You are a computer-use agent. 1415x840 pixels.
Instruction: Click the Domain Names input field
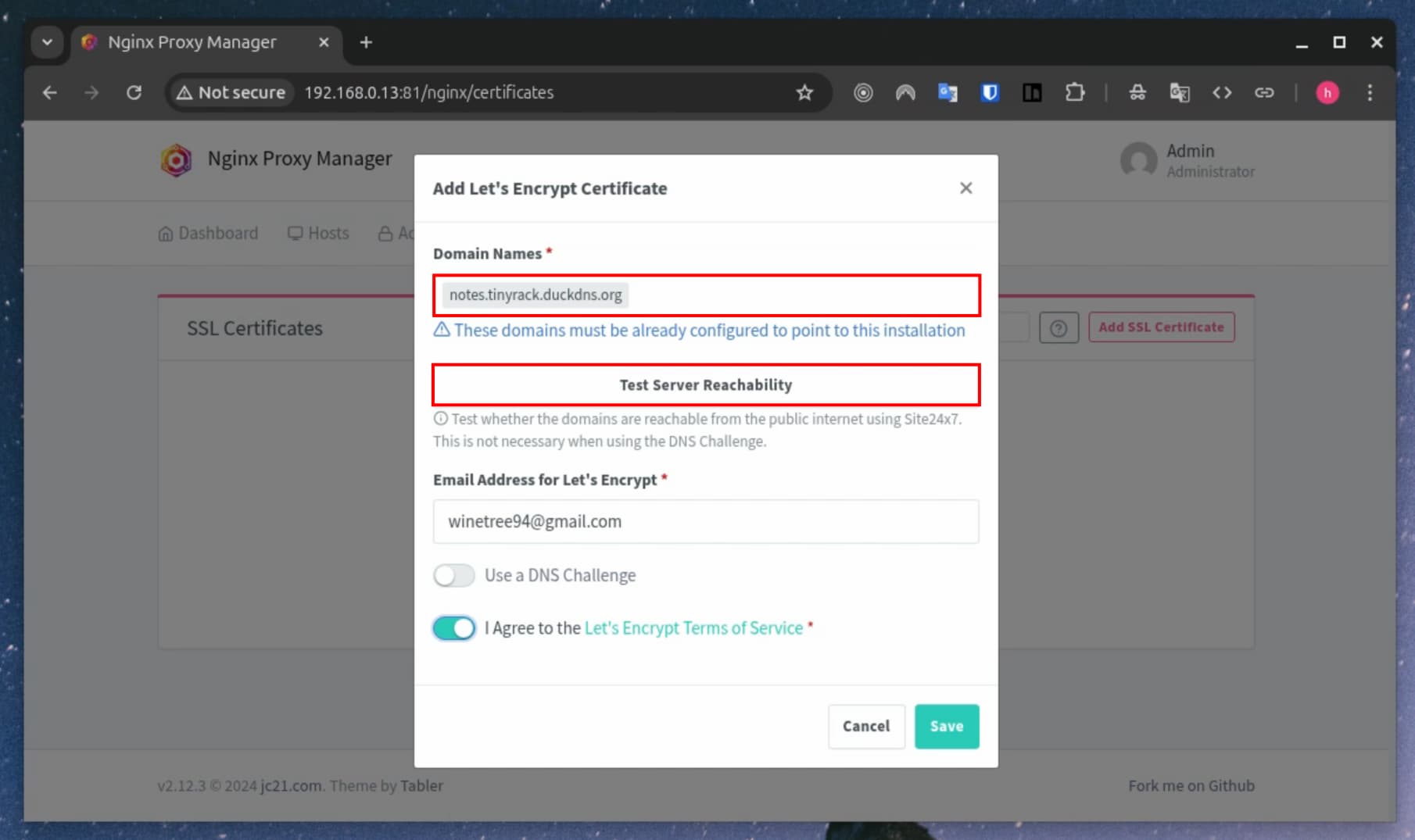click(706, 295)
